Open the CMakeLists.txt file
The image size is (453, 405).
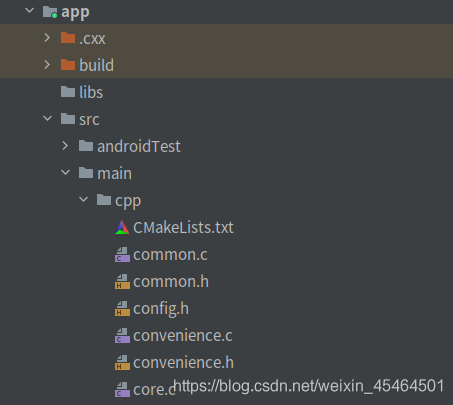tap(183, 227)
